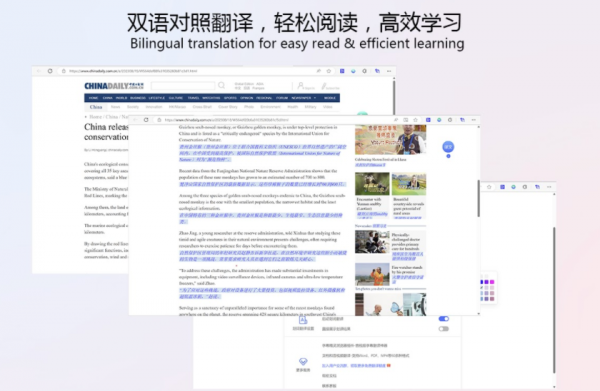Click the green globe extension icon in the back-left window

(x=353, y=71)
